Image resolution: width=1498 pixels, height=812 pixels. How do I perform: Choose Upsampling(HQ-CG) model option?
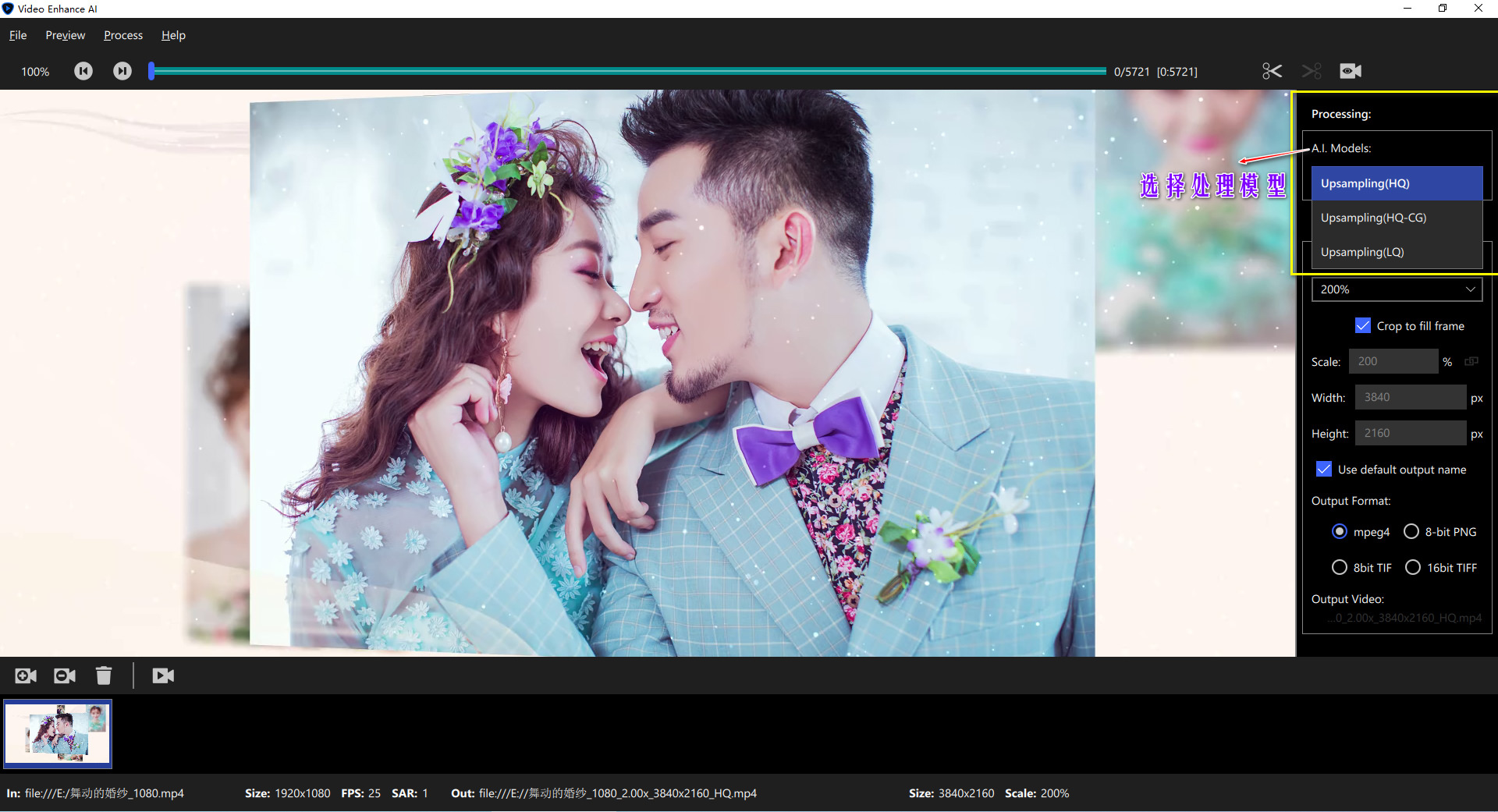click(x=1397, y=218)
